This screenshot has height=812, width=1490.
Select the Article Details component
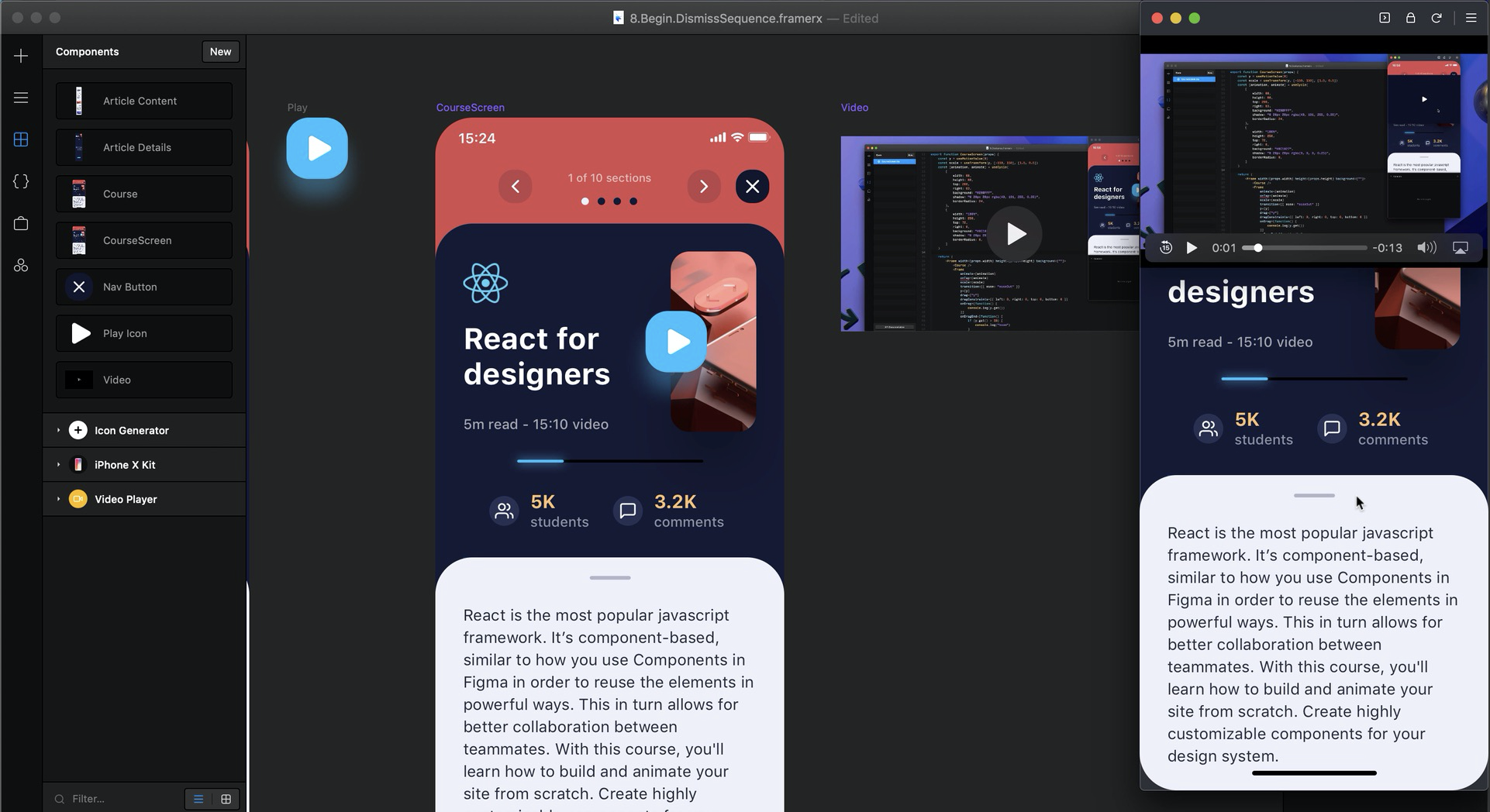click(x=144, y=147)
